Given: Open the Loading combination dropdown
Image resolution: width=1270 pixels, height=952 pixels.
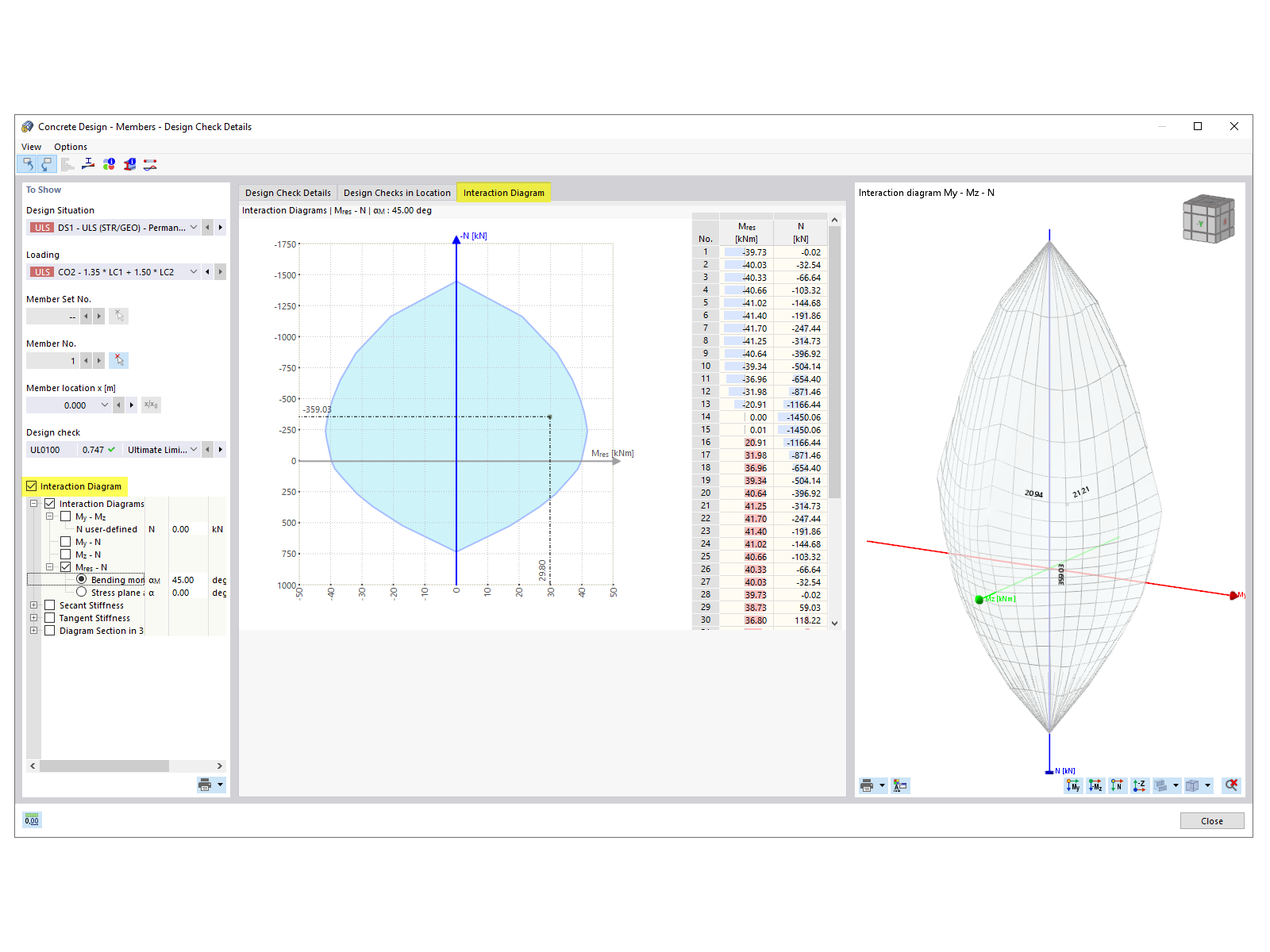Looking at the screenshot, I should 193,271.
